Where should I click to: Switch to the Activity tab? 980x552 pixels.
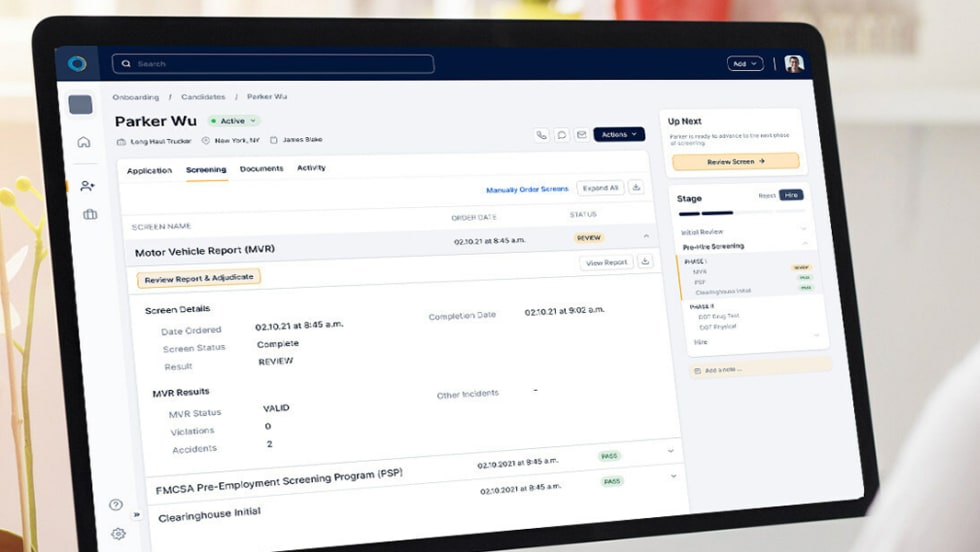[x=311, y=168]
